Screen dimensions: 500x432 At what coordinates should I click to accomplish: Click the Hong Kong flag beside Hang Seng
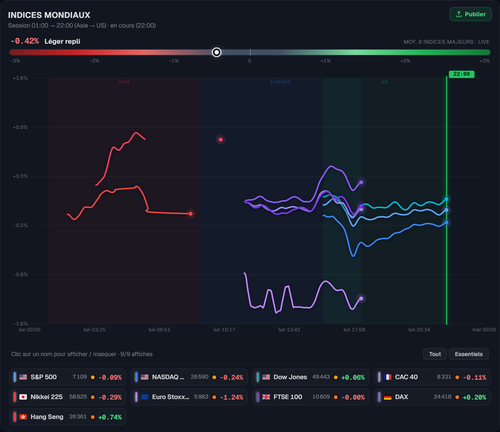tap(23, 417)
